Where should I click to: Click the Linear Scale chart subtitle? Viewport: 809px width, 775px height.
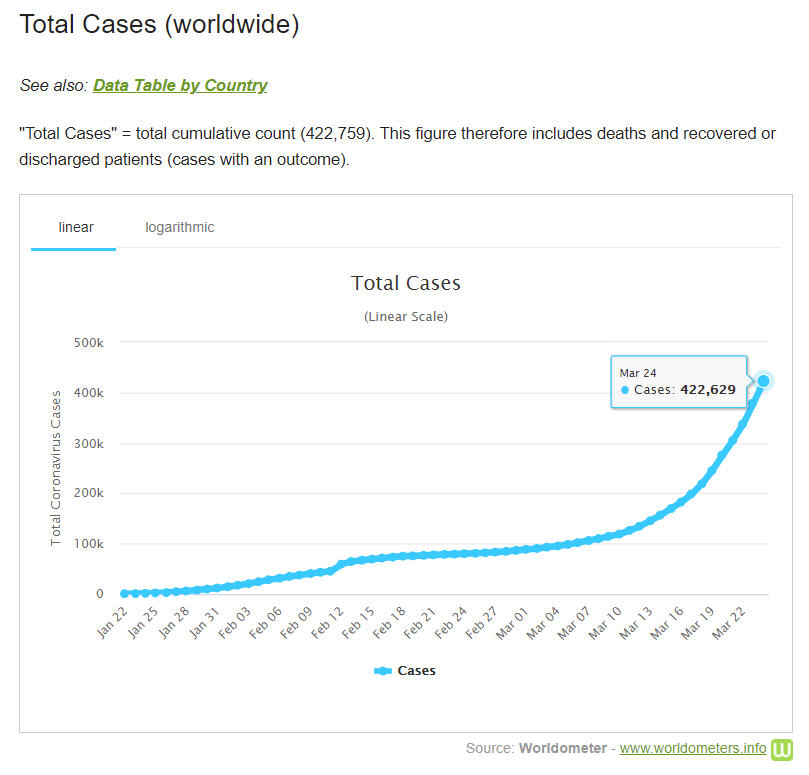(405, 317)
